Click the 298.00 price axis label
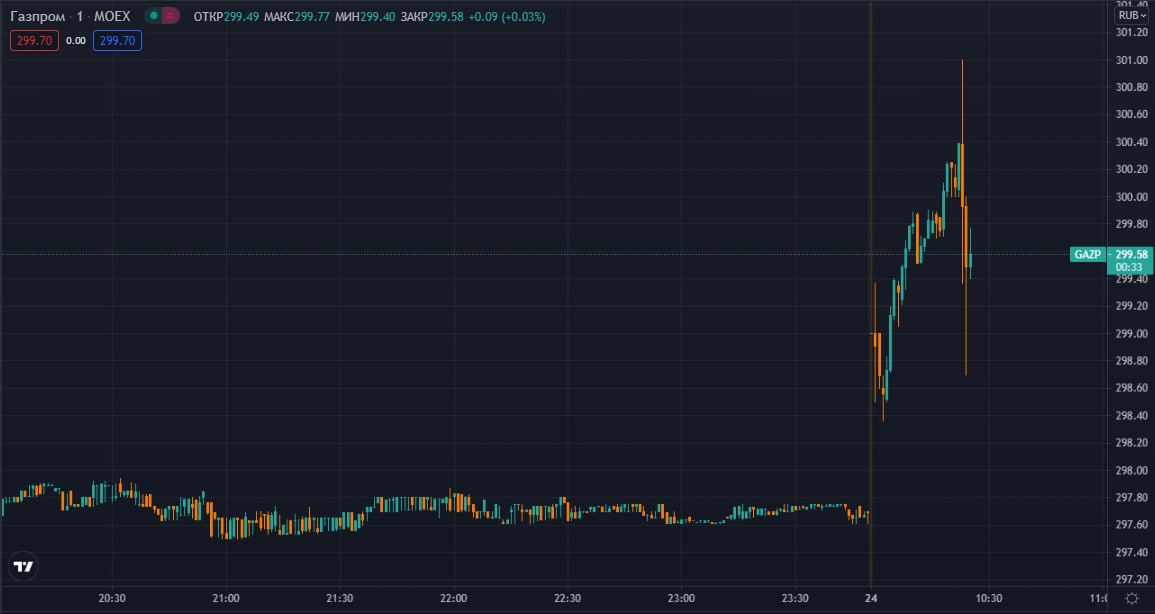 1131,470
